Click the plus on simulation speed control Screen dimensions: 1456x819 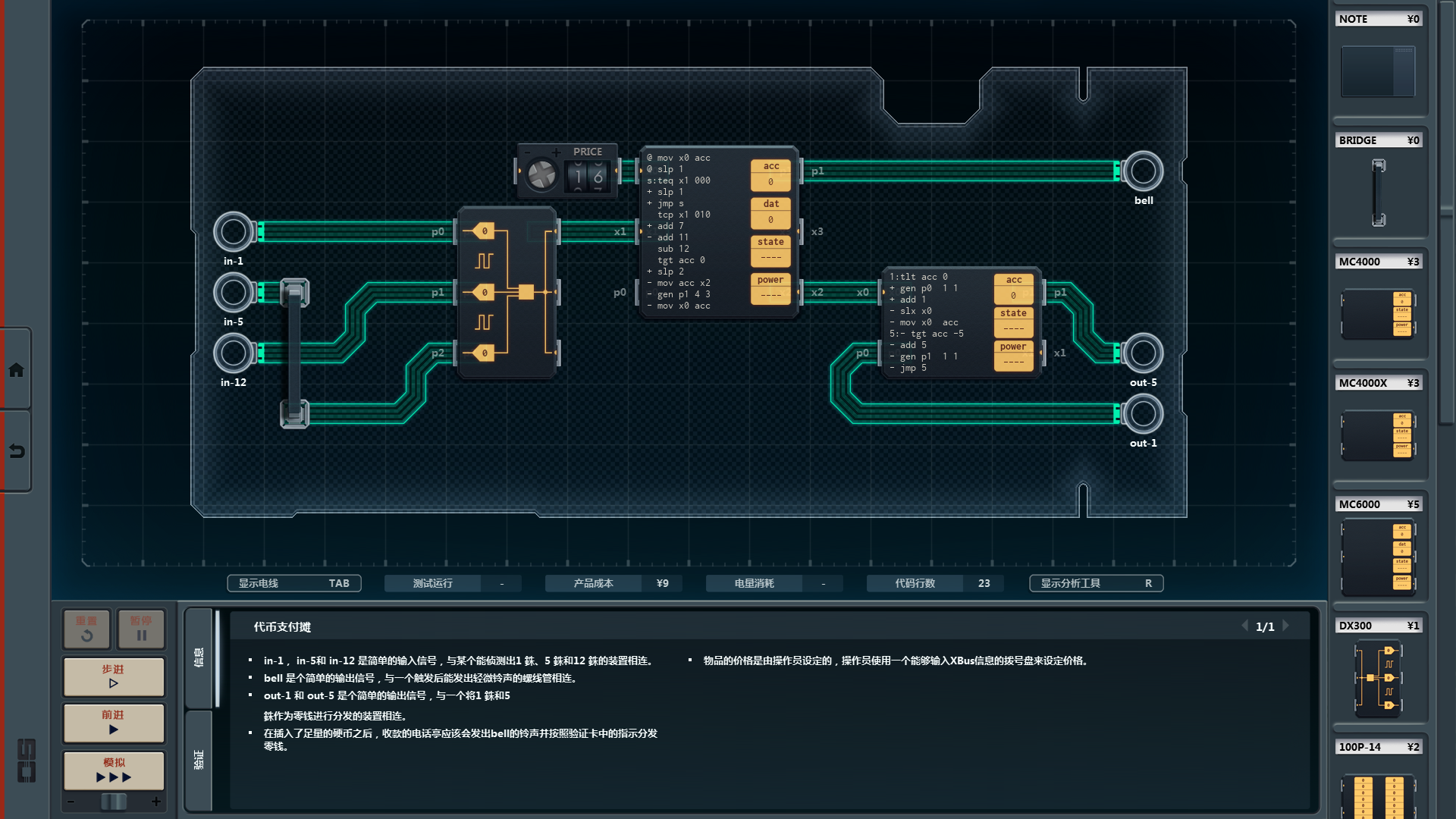coord(156,802)
